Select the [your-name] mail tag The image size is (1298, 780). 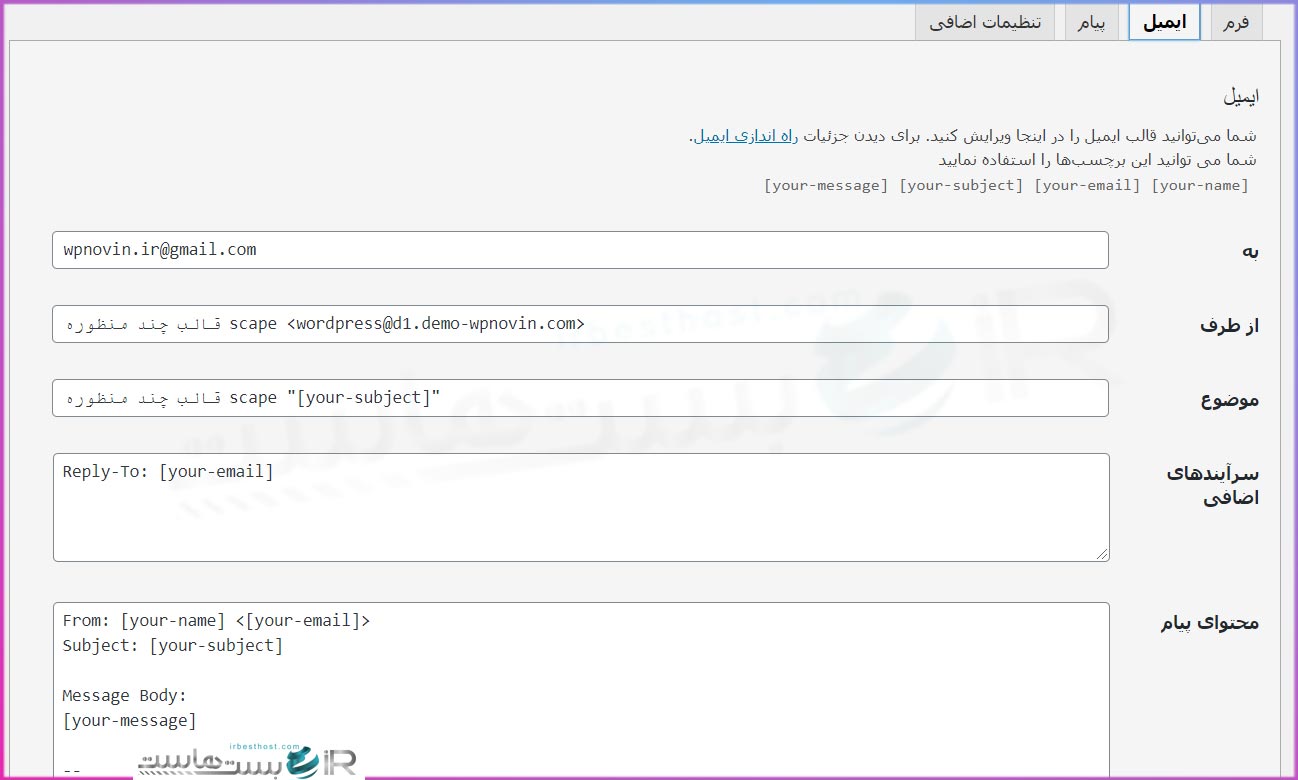click(x=1199, y=184)
